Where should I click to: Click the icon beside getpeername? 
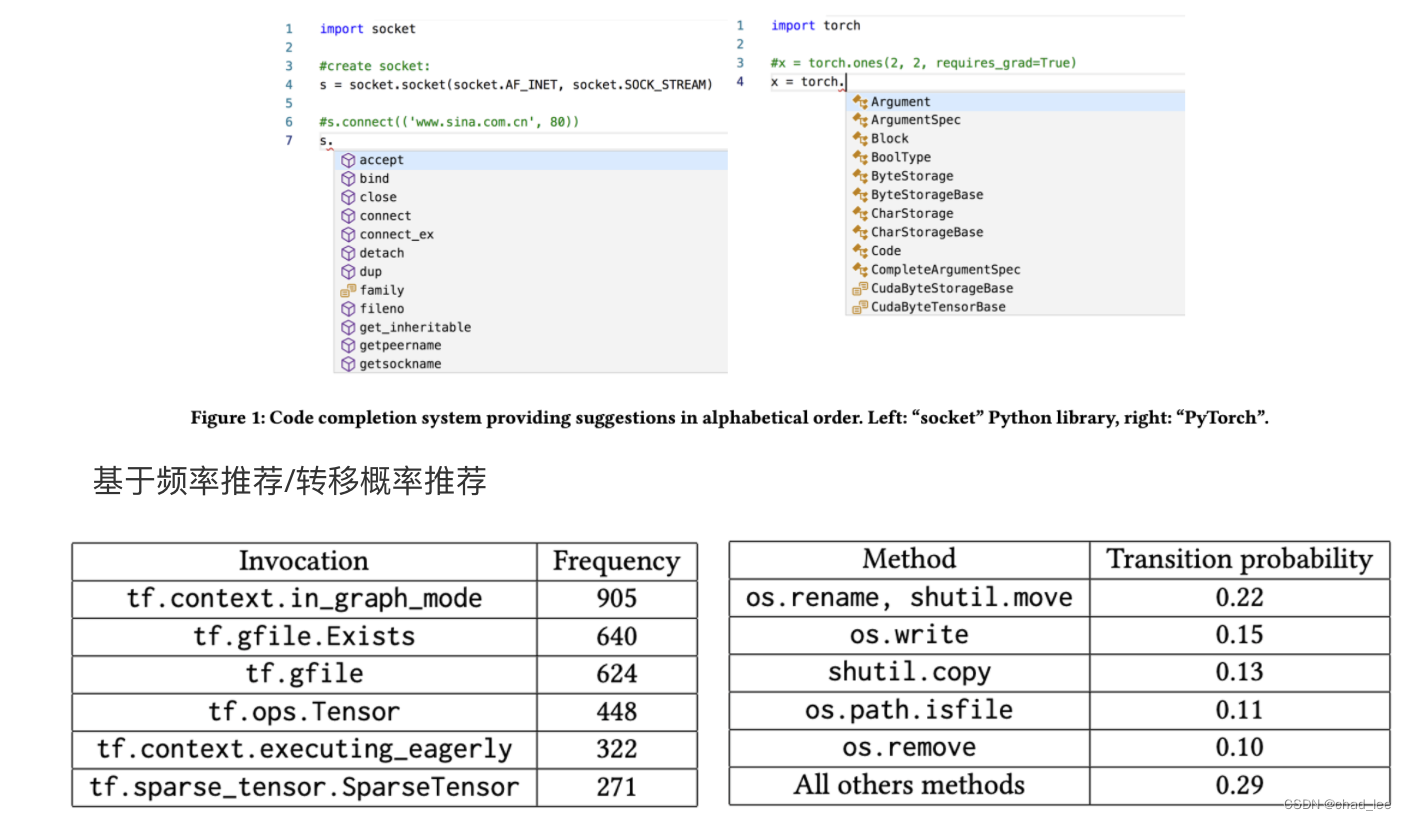click(x=348, y=345)
